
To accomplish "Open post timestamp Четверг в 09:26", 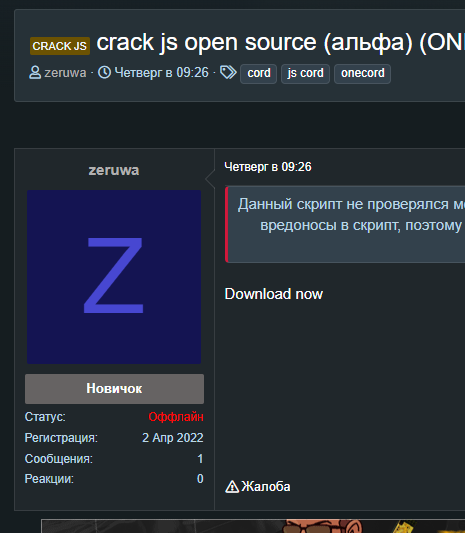I will (x=268, y=167).
